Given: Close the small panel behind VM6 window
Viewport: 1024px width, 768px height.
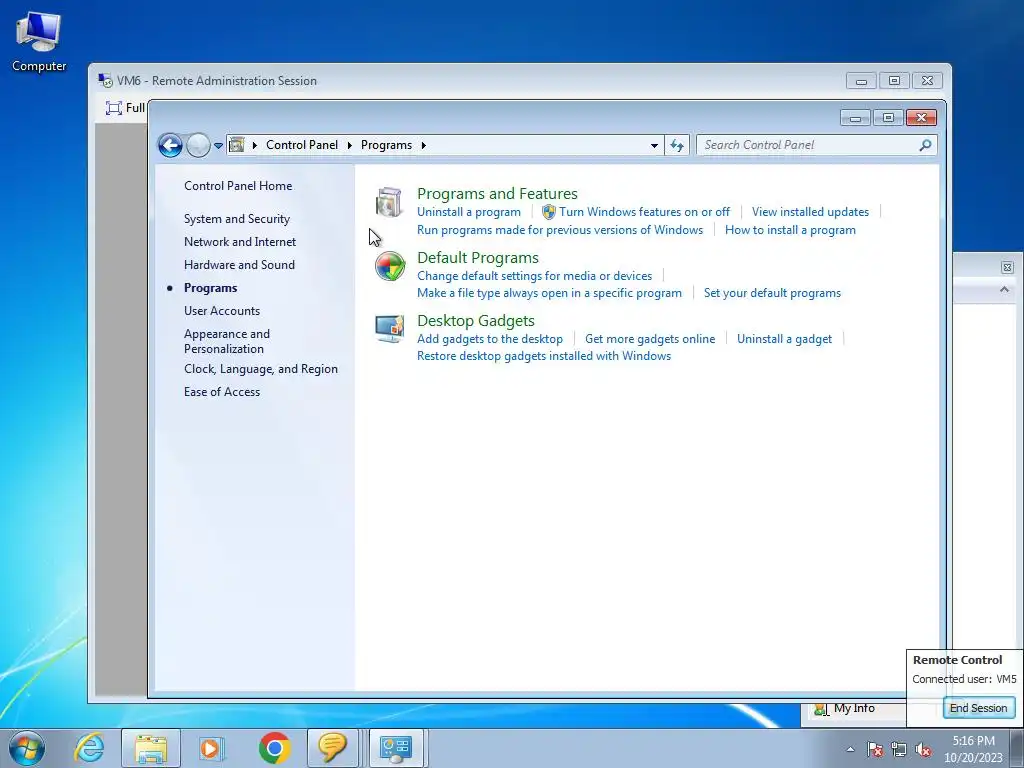Looking at the screenshot, I should pyautogui.click(x=1007, y=267).
